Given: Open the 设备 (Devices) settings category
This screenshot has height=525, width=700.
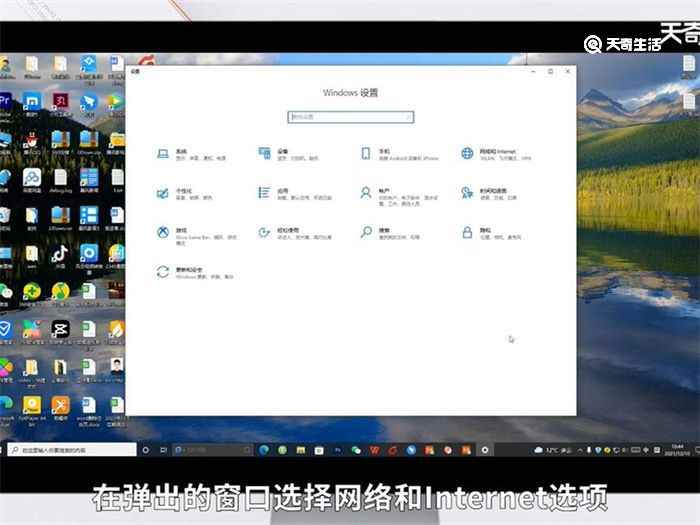Looking at the screenshot, I should pos(288,154).
